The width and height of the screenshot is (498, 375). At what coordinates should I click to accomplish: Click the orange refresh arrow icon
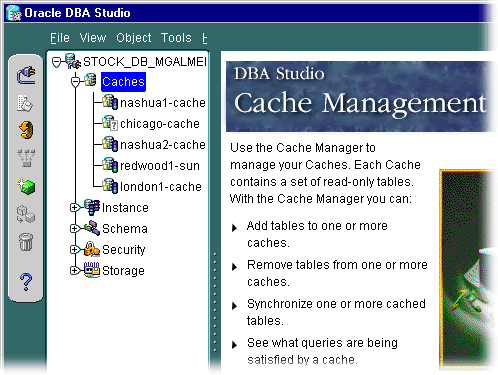point(26,130)
